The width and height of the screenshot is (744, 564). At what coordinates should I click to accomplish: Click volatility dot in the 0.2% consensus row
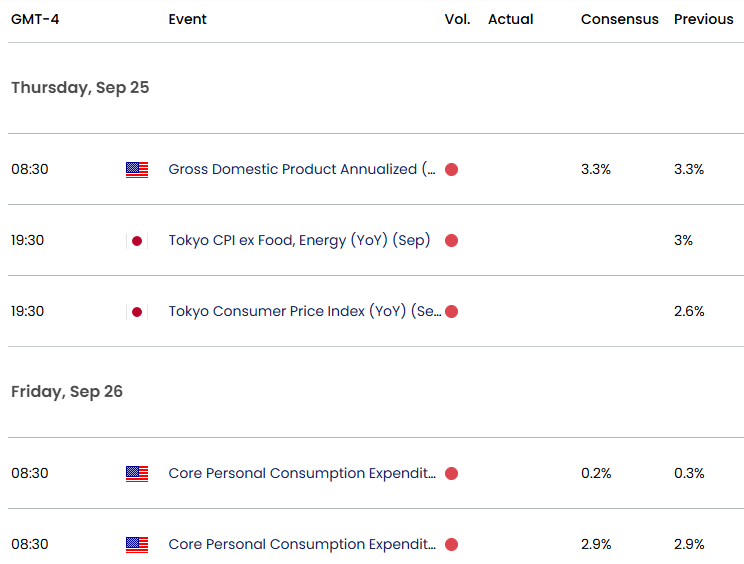[x=451, y=474]
